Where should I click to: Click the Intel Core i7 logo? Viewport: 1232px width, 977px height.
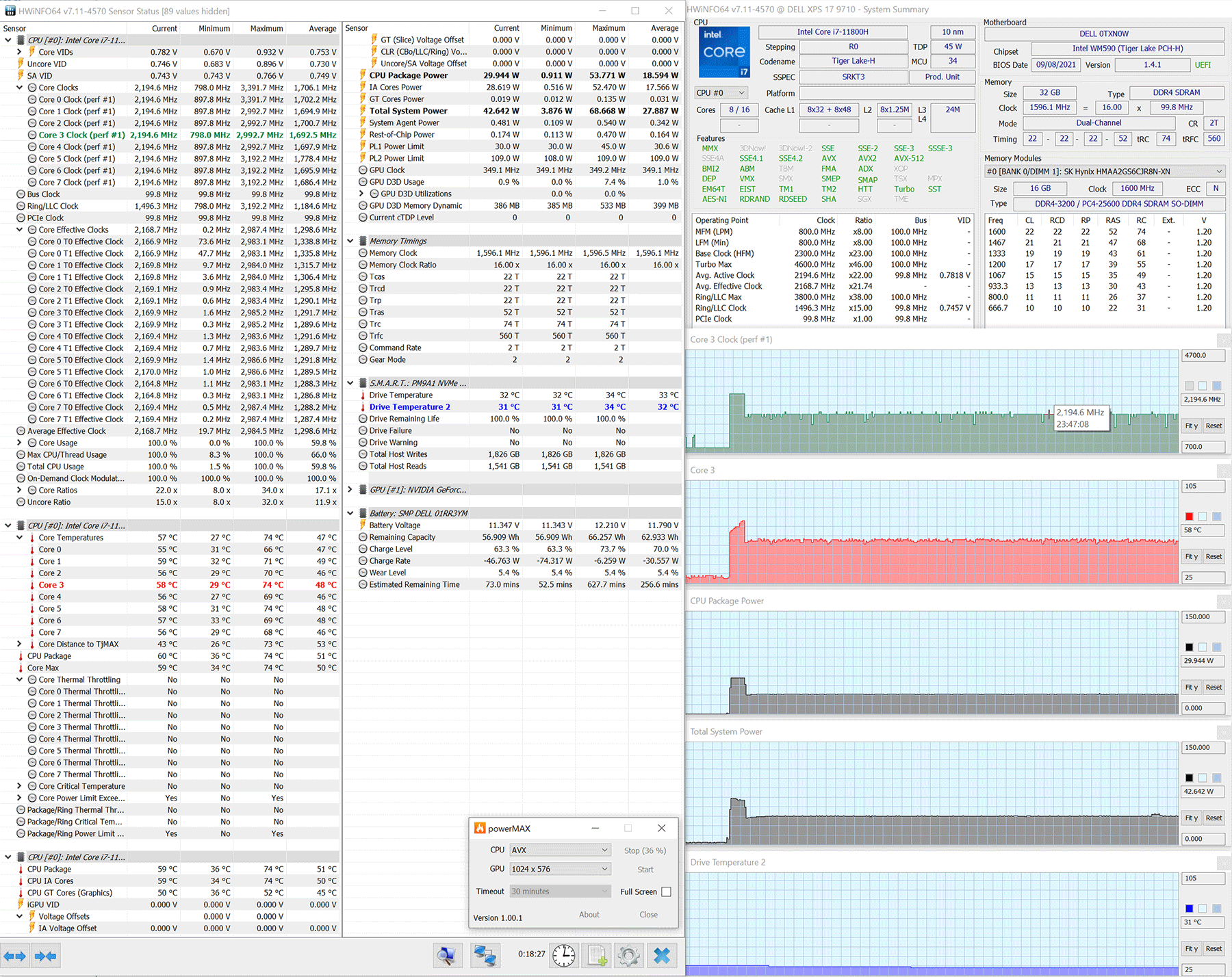click(724, 52)
